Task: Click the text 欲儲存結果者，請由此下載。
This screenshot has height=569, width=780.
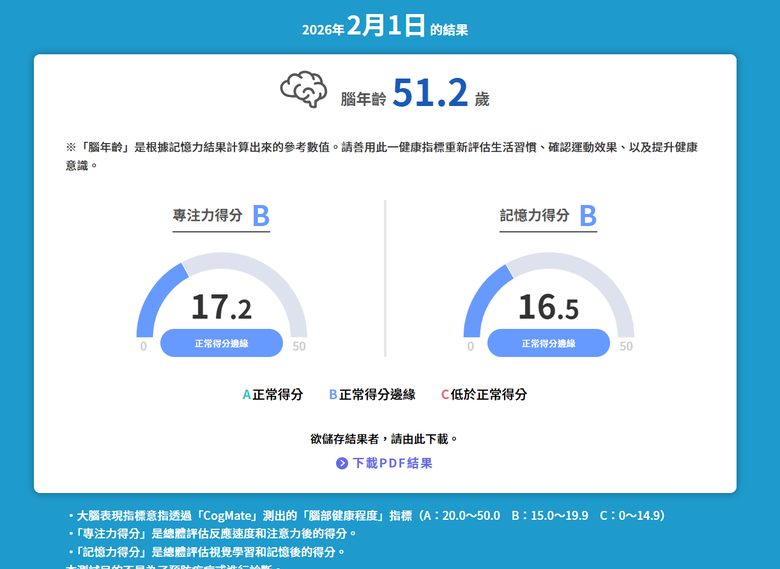Action: (x=384, y=439)
